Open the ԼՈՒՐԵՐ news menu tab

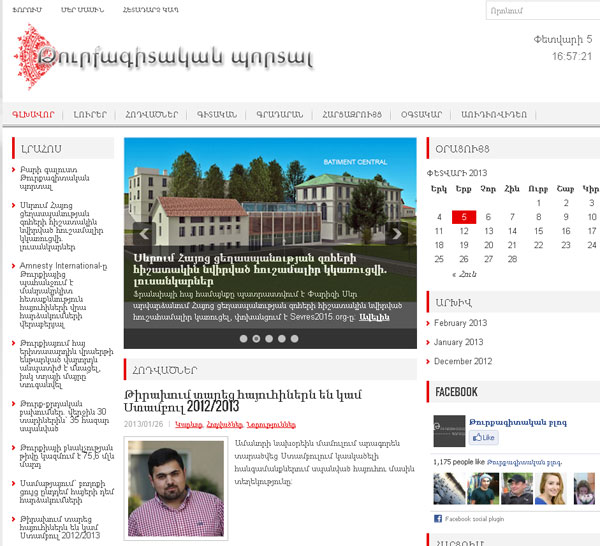point(89,114)
